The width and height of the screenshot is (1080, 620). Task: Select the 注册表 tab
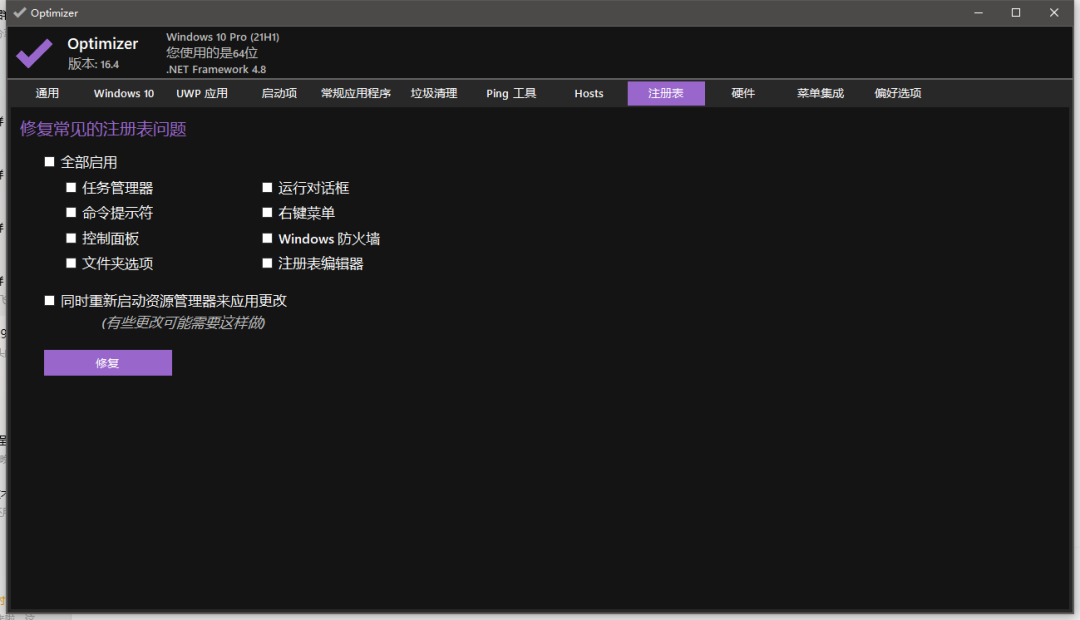(666, 93)
